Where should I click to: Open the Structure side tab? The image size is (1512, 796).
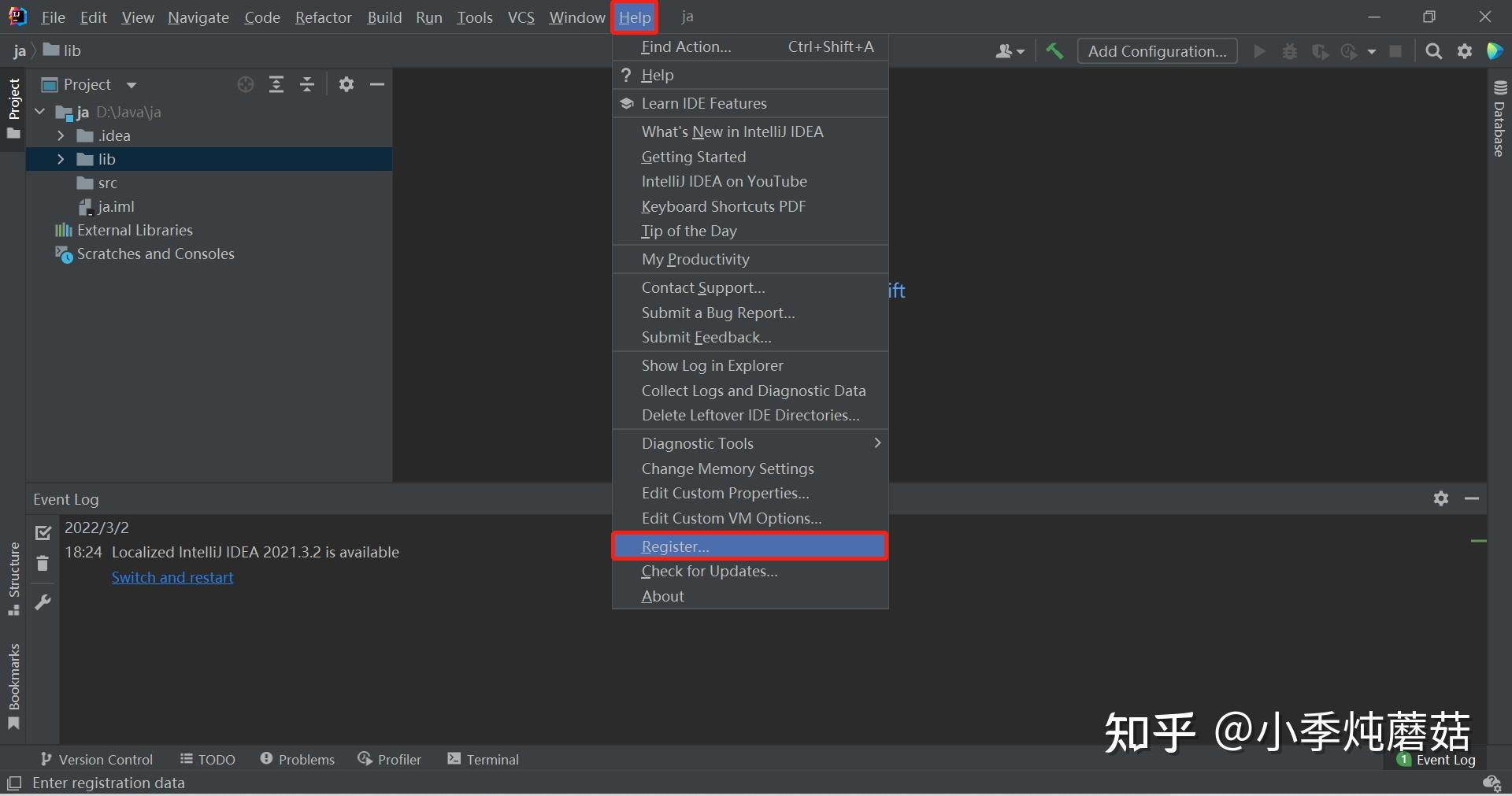click(x=13, y=579)
